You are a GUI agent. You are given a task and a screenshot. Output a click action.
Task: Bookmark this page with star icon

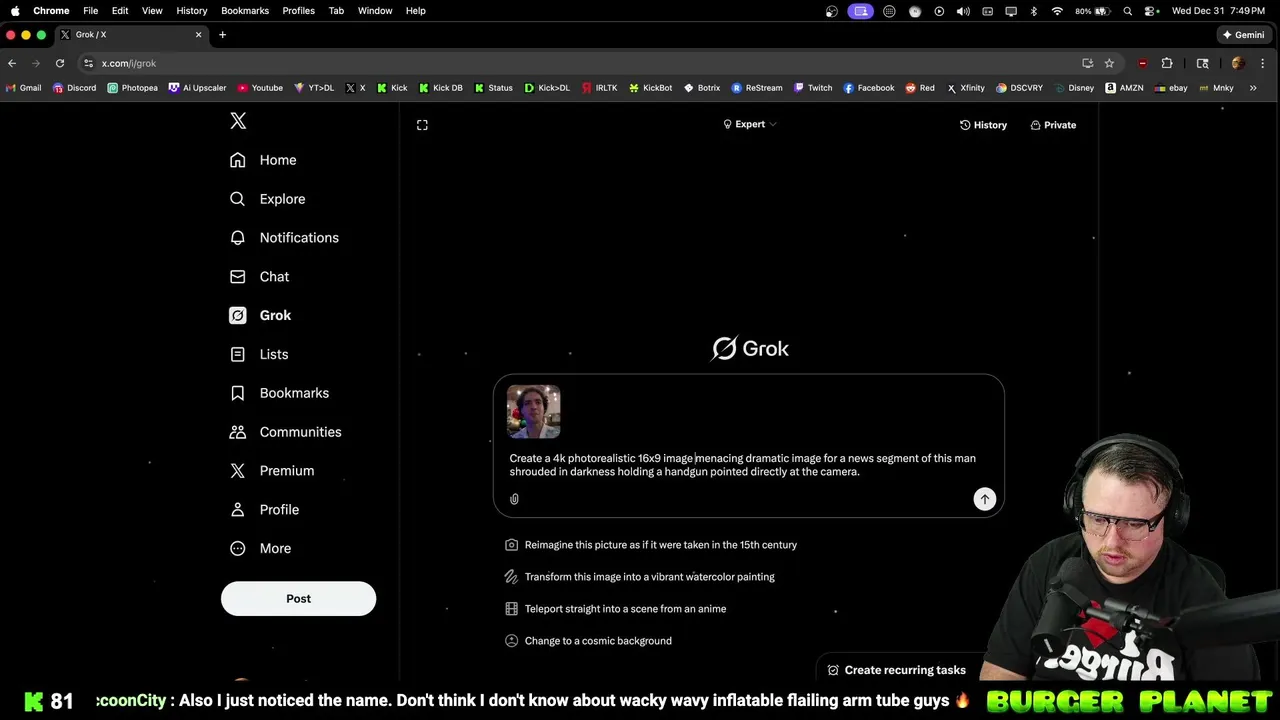pos(1109,63)
